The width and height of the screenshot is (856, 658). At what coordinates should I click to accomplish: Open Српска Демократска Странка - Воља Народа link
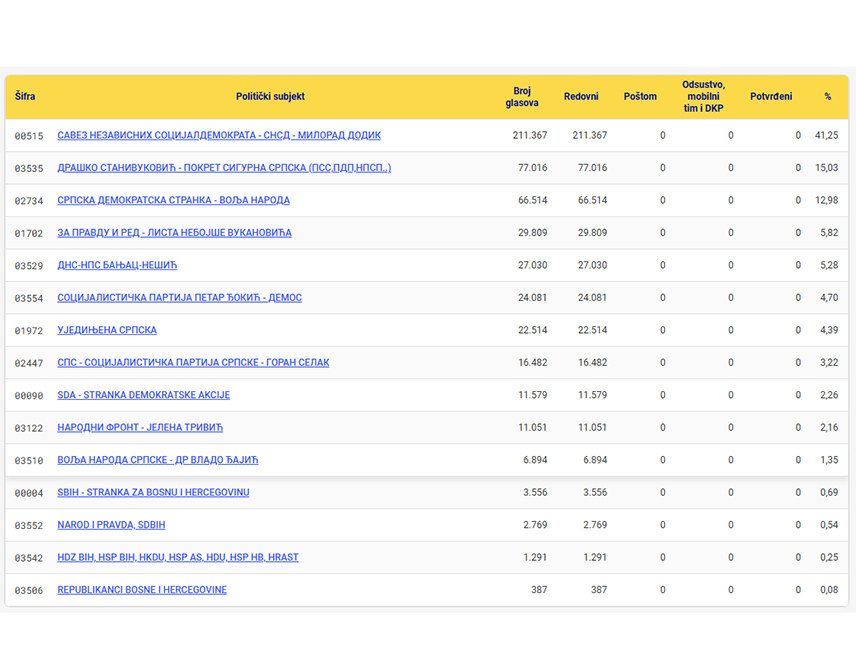(174, 200)
